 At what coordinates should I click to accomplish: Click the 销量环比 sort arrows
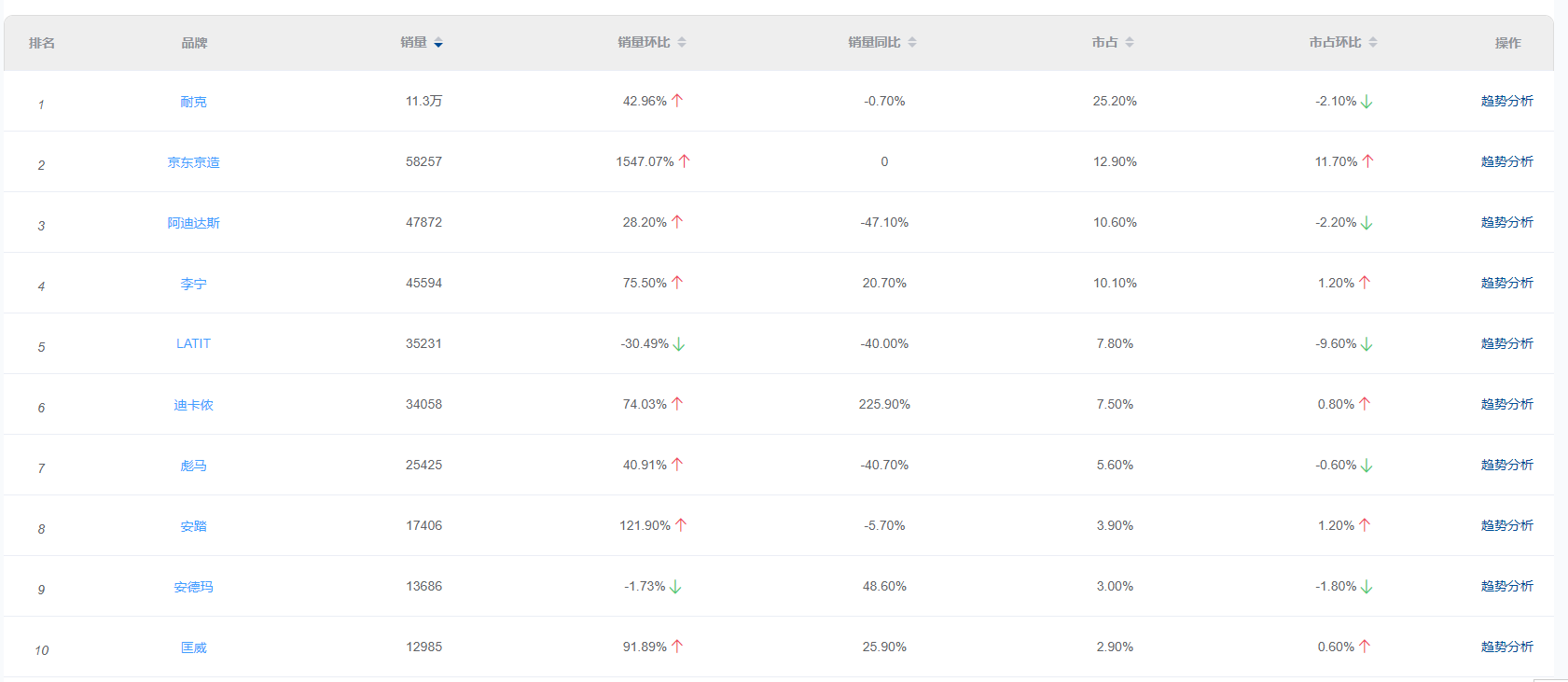(682, 43)
